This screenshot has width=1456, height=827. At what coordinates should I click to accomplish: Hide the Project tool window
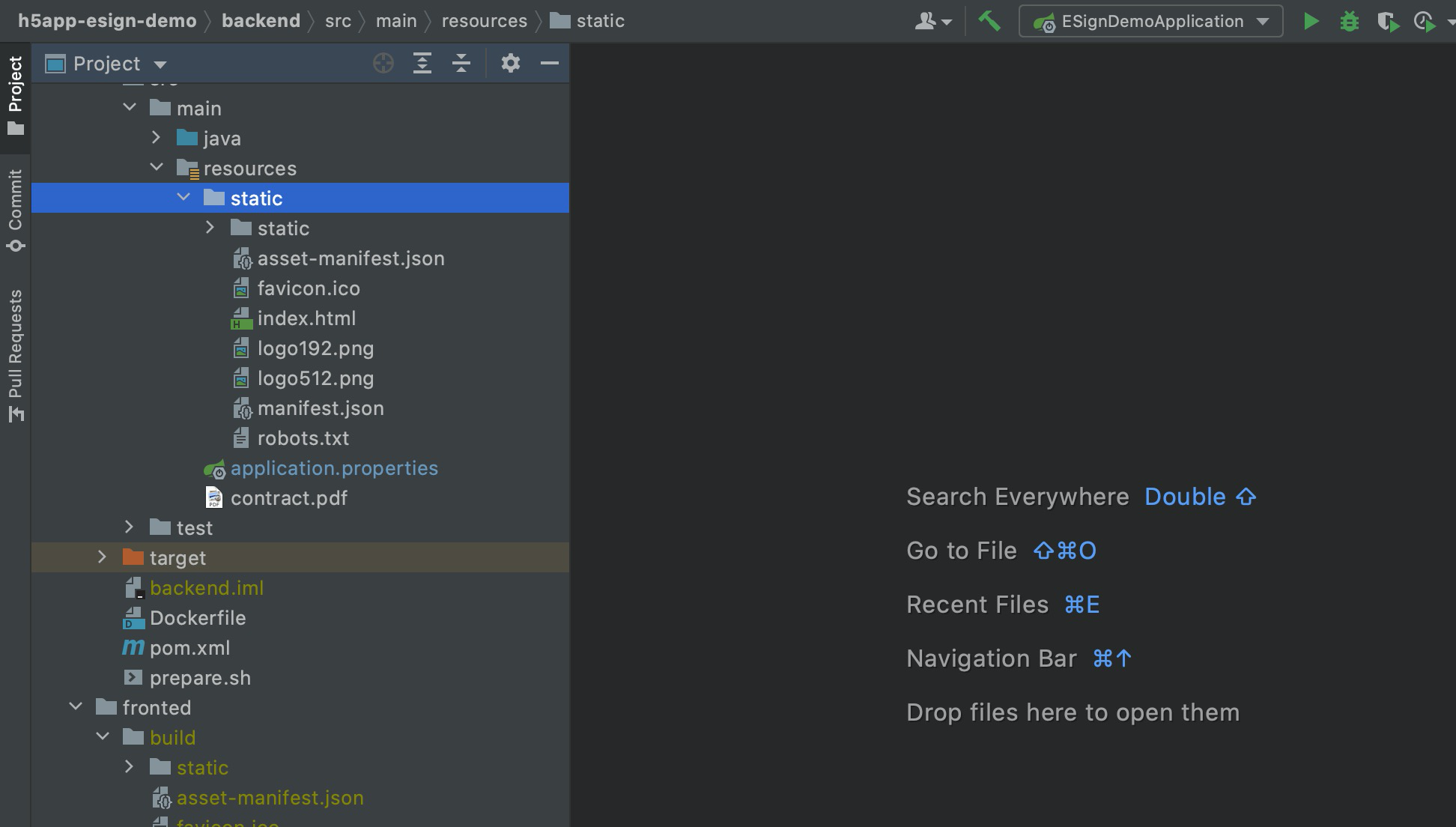(x=550, y=63)
